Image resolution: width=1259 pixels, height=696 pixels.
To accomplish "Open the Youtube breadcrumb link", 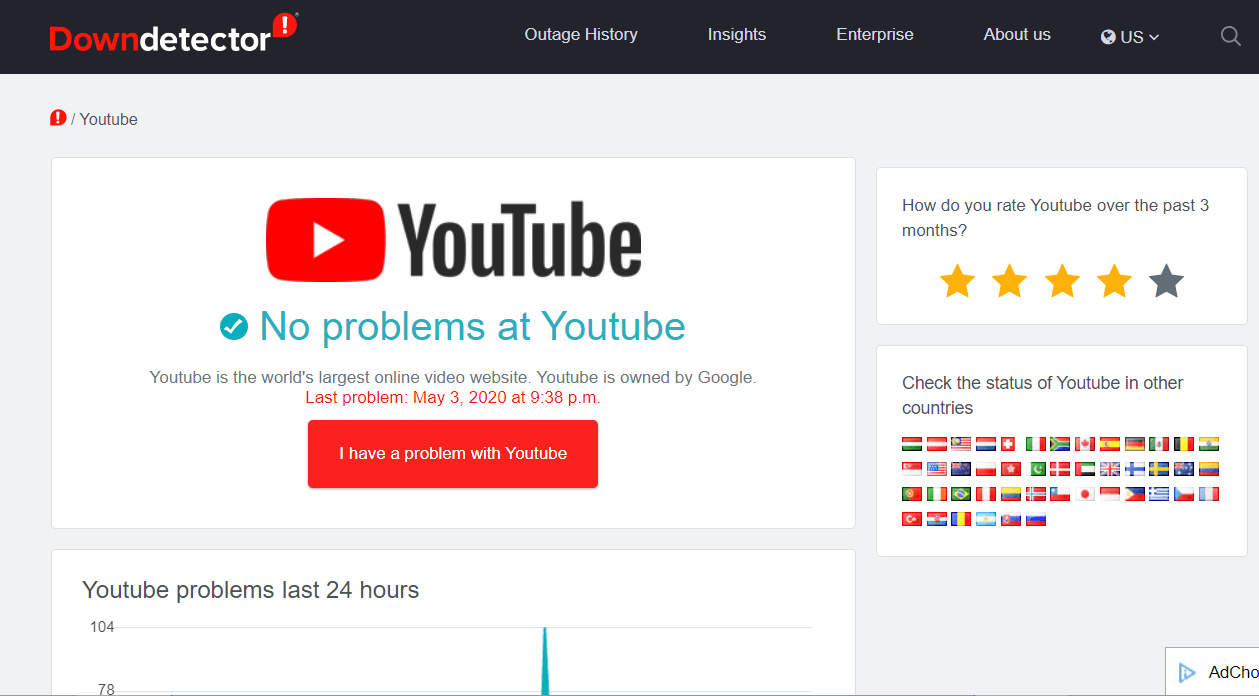I will pyautogui.click(x=109, y=119).
